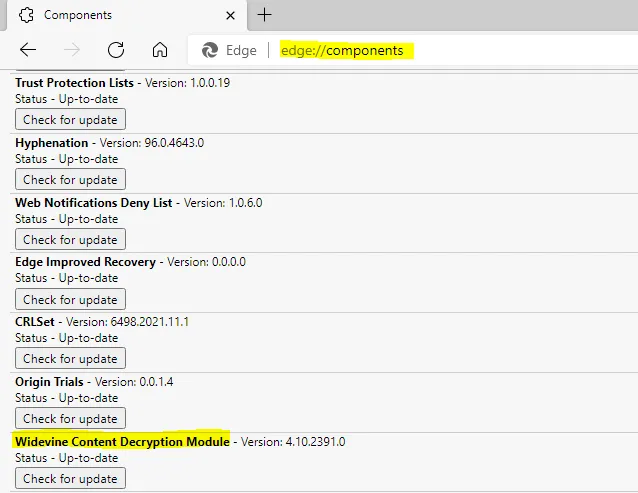Click version text 0.0.1.4
638x493 pixels.
[156, 382]
